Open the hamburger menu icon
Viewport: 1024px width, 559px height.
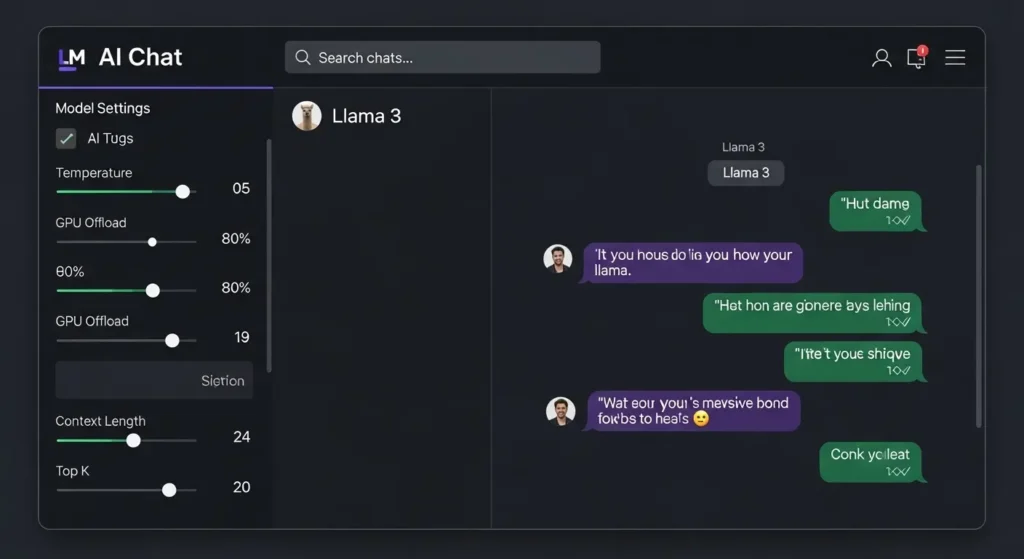[955, 58]
